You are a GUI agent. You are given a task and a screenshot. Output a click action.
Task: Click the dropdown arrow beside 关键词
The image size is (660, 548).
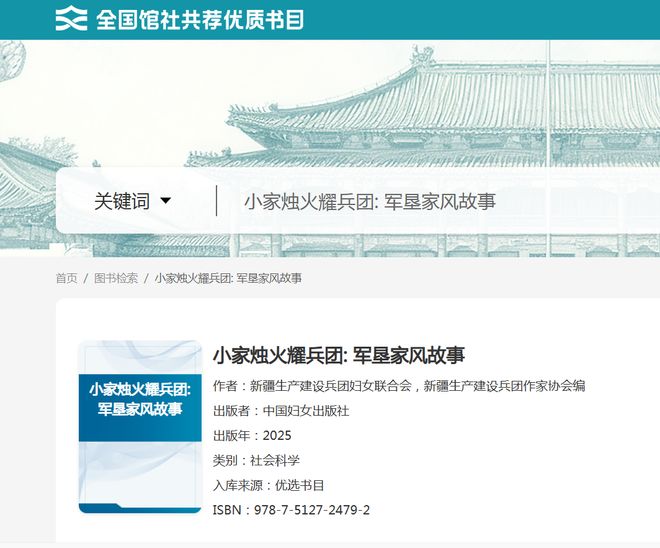pyautogui.click(x=165, y=201)
